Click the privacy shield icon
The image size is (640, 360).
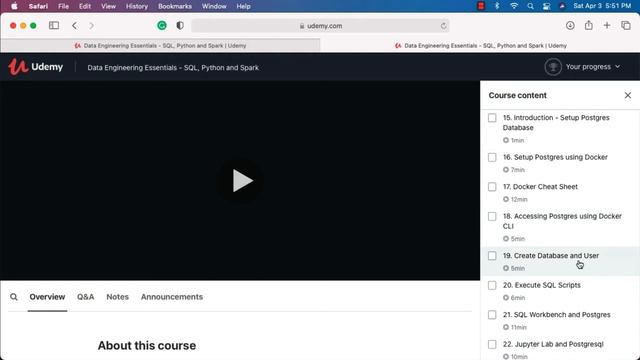click(180, 25)
